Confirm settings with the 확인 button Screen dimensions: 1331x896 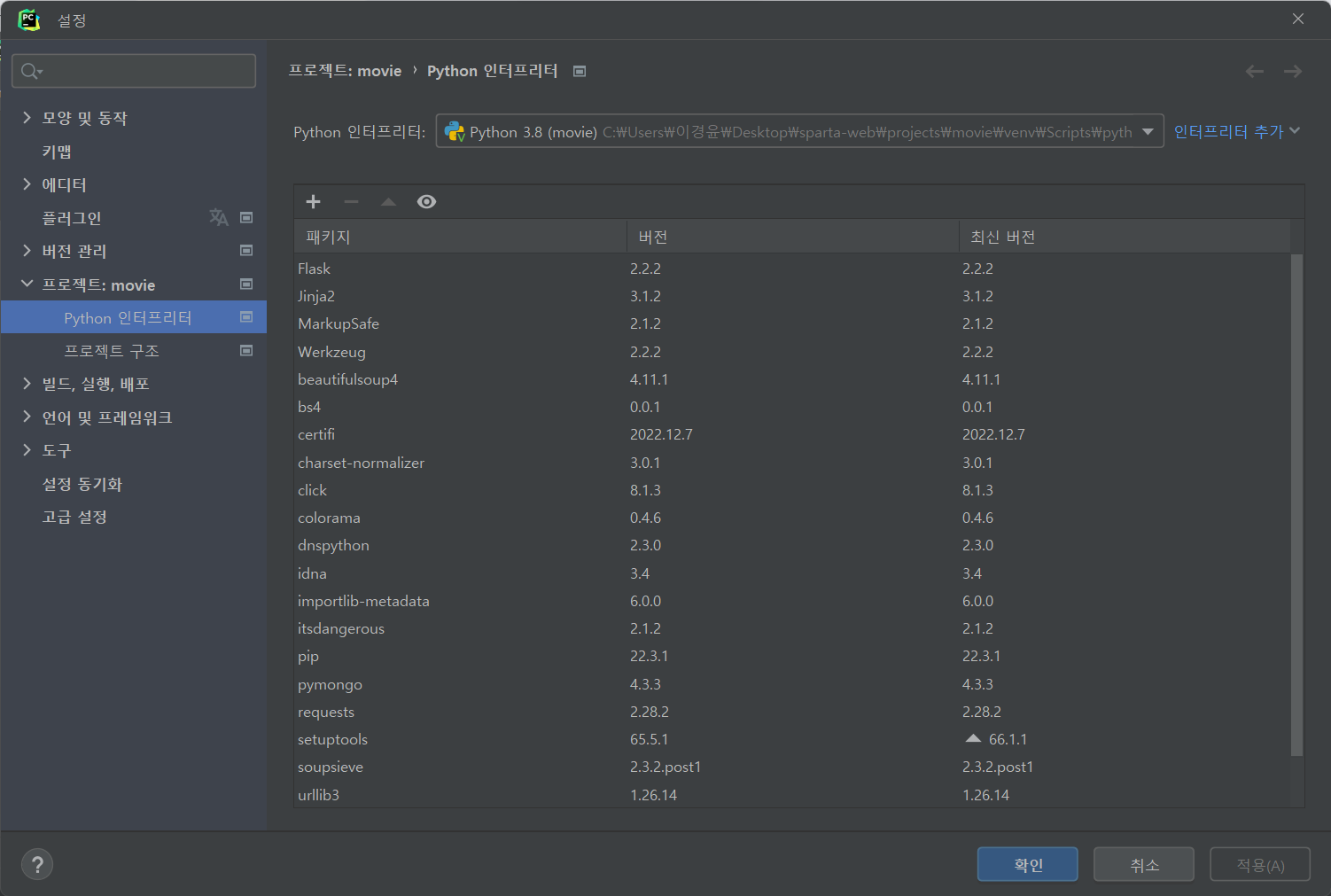[1028, 864]
